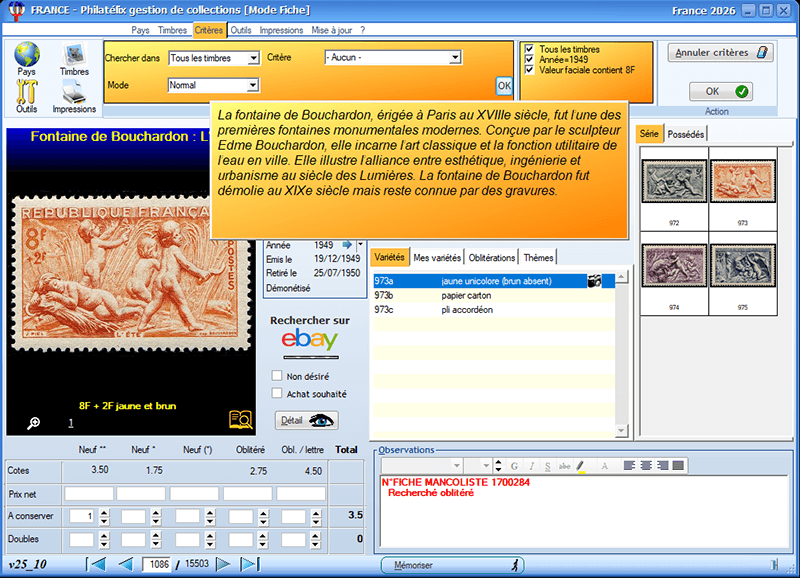
Task: Apply underline (S) in Observations
Action: click(x=547, y=466)
